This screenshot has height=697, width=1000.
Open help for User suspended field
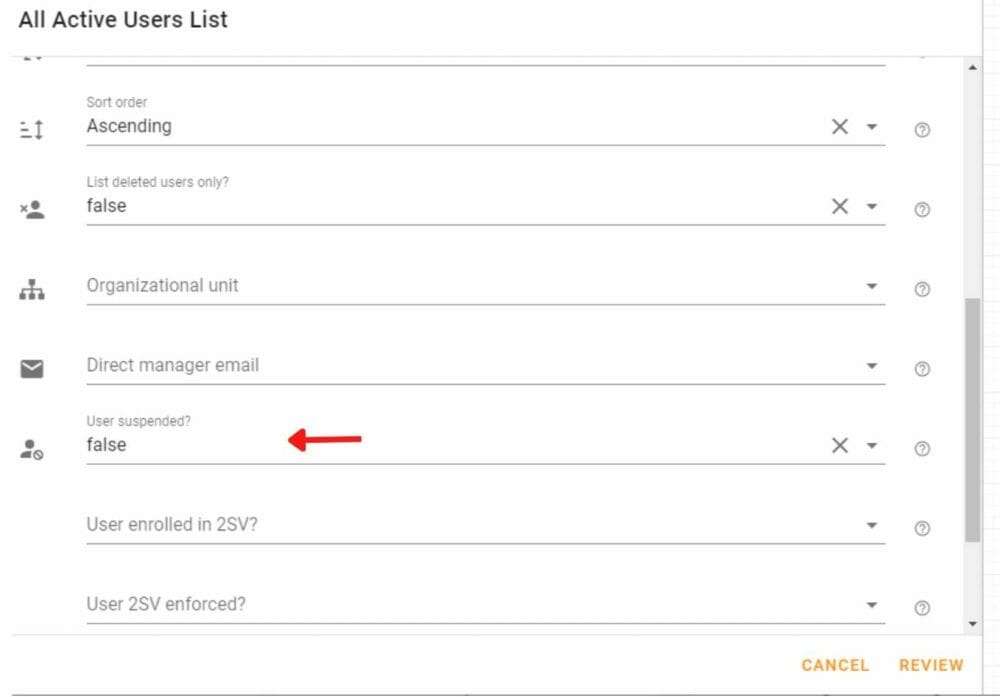[x=922, y=448]
